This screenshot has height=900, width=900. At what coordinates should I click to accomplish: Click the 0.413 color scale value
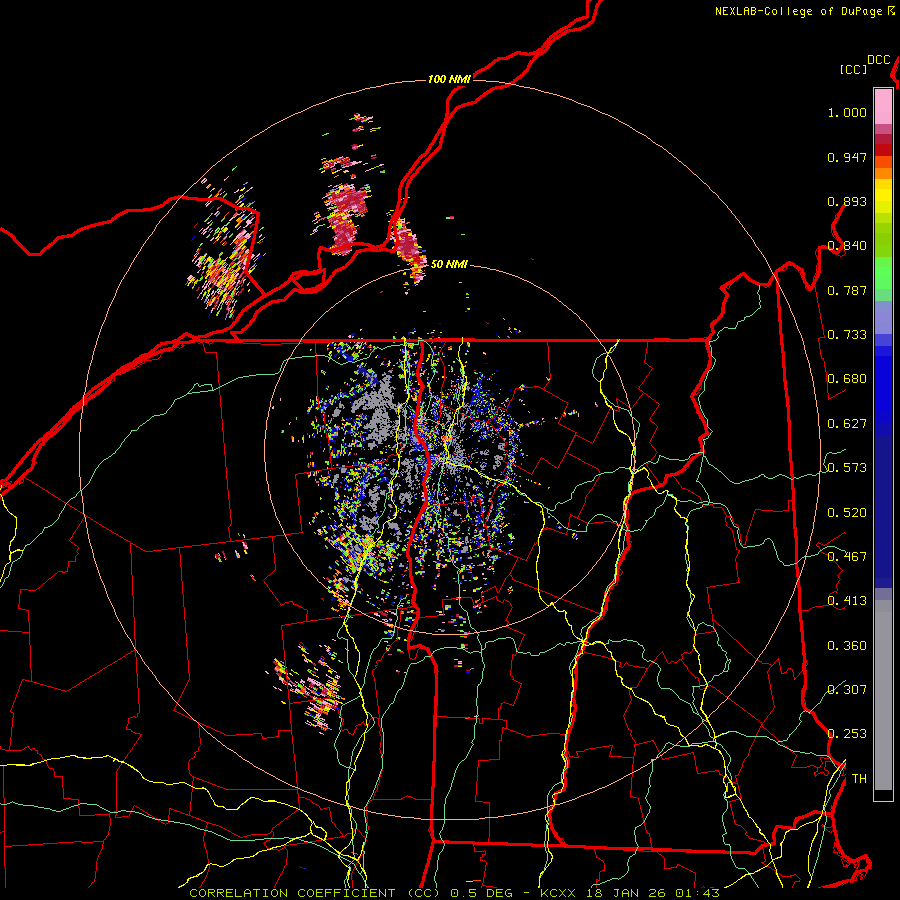pos(847,601)
